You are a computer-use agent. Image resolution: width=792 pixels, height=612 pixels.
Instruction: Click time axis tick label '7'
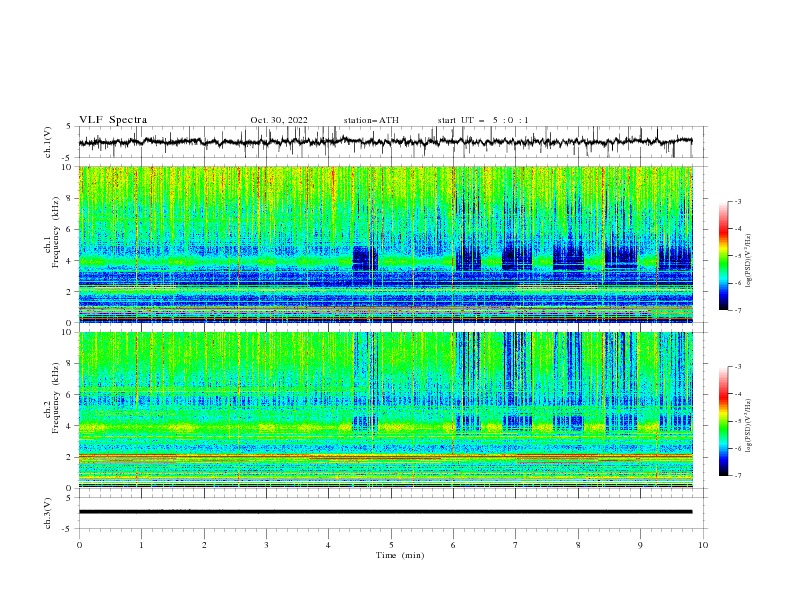[x=516, y=545]
